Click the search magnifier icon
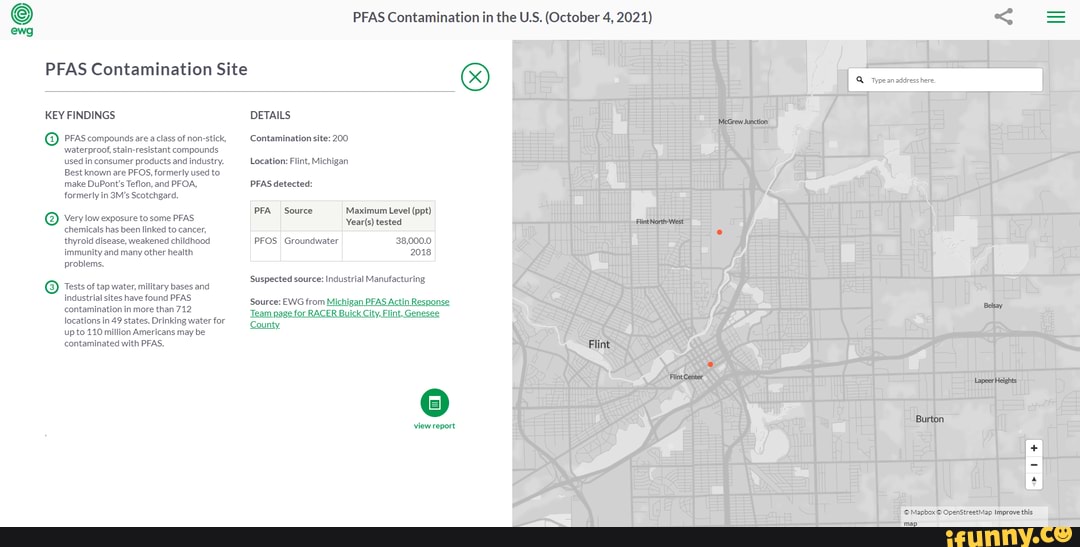The width and height of the screenshot is (1080, 547). click(860, 80)
